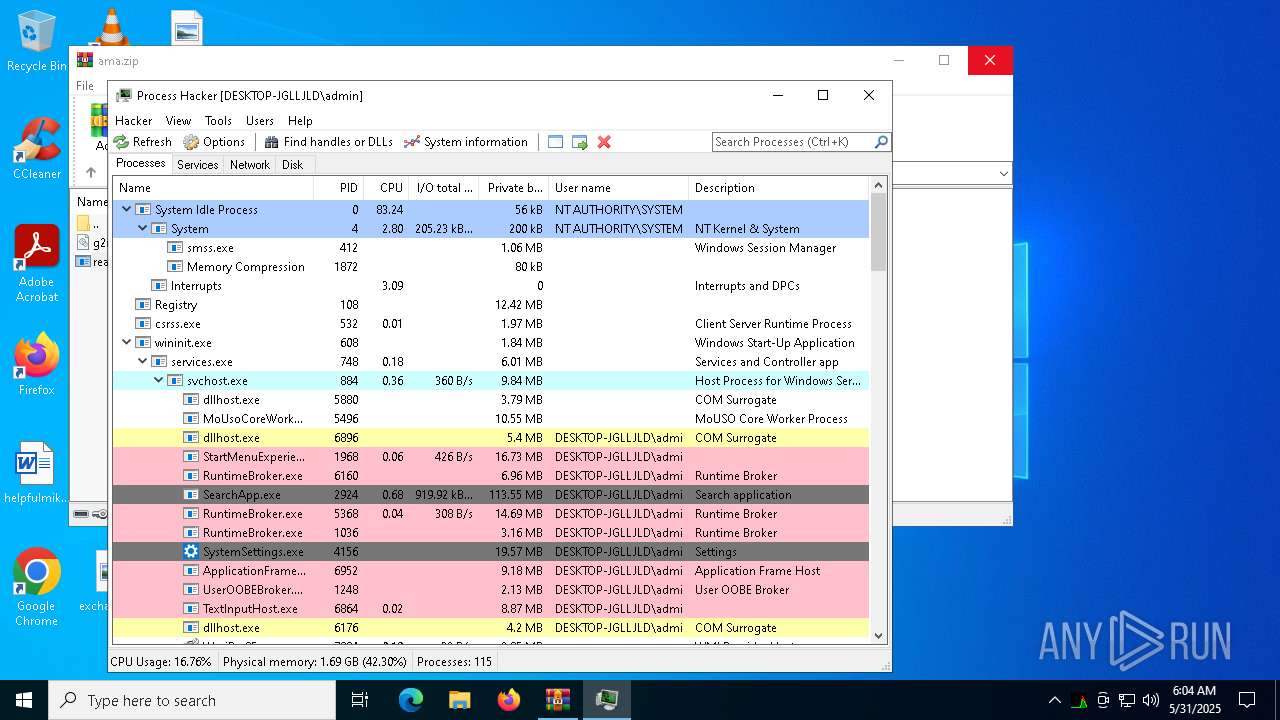Open System information
Screen dimensions: 1280x720
(465, 142)
